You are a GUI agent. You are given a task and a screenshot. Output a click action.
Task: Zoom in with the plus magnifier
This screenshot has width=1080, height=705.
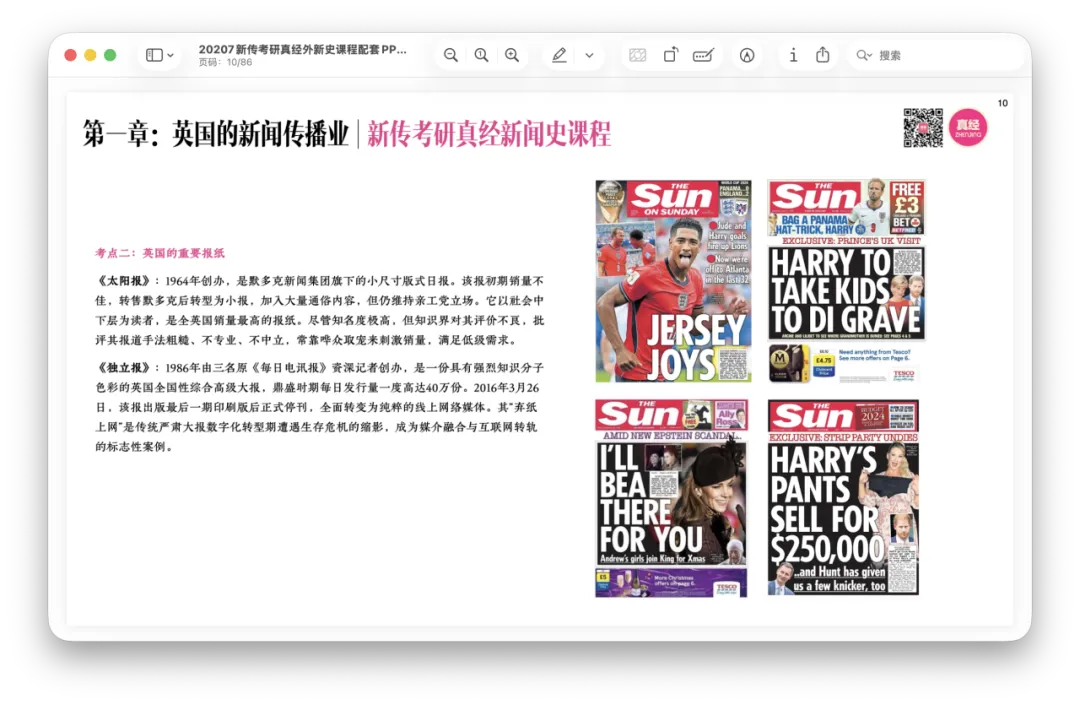[x=512, y=55]
